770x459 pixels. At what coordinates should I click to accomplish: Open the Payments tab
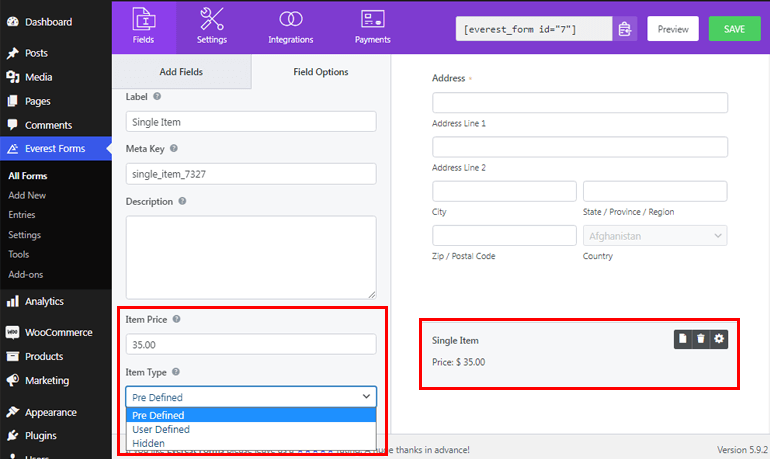click(372, 27)
